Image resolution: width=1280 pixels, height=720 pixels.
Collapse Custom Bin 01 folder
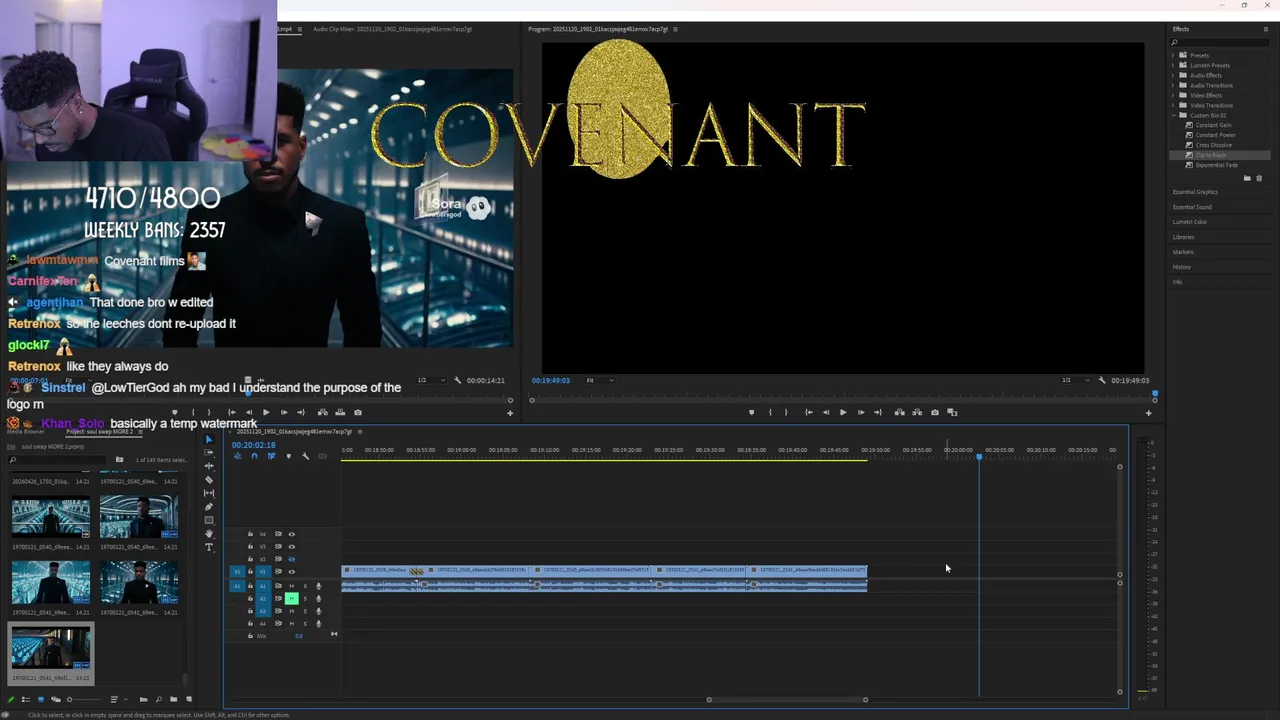click(1173, 115)
